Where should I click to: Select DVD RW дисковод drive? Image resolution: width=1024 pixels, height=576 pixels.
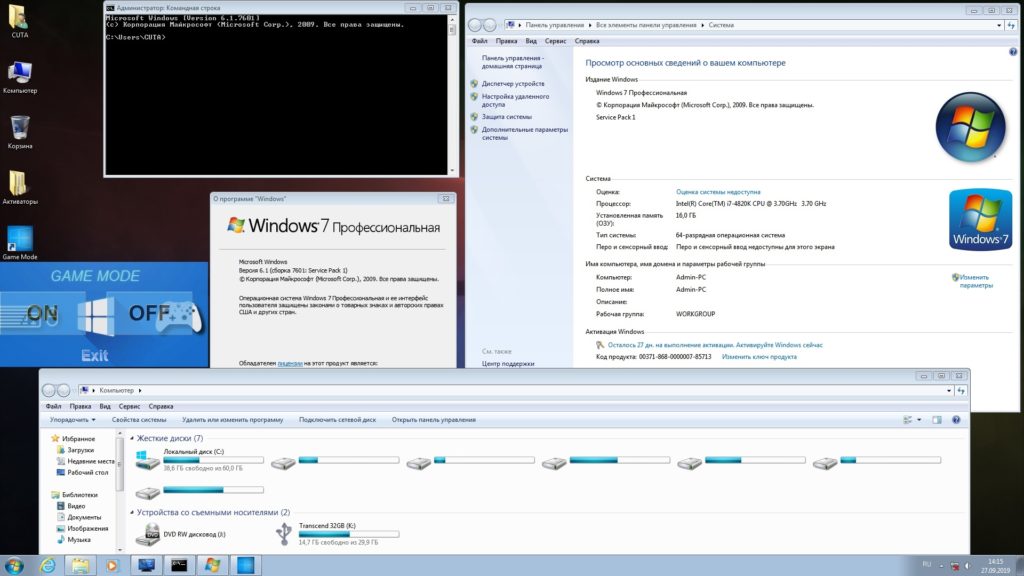point(181,534)
